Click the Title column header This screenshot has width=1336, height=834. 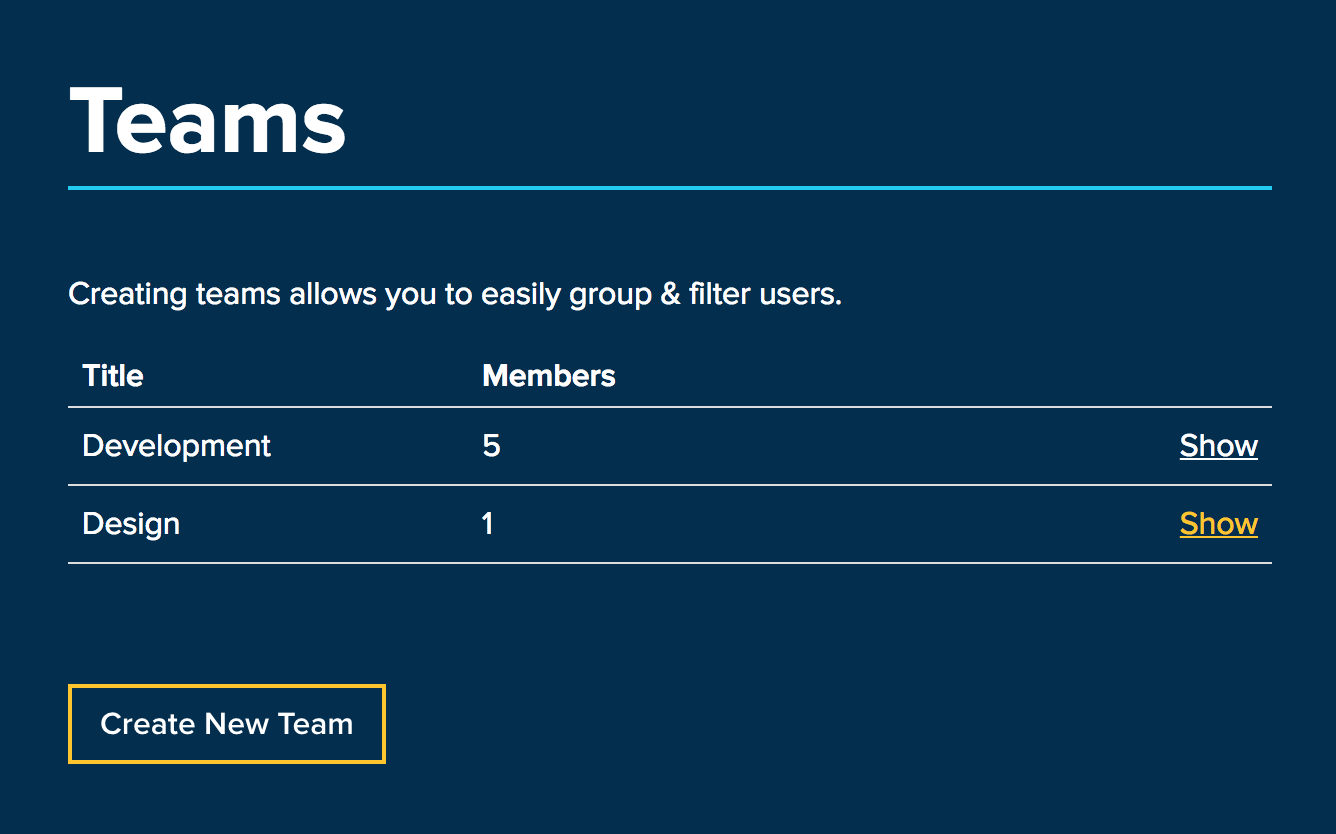click(113, 376)
